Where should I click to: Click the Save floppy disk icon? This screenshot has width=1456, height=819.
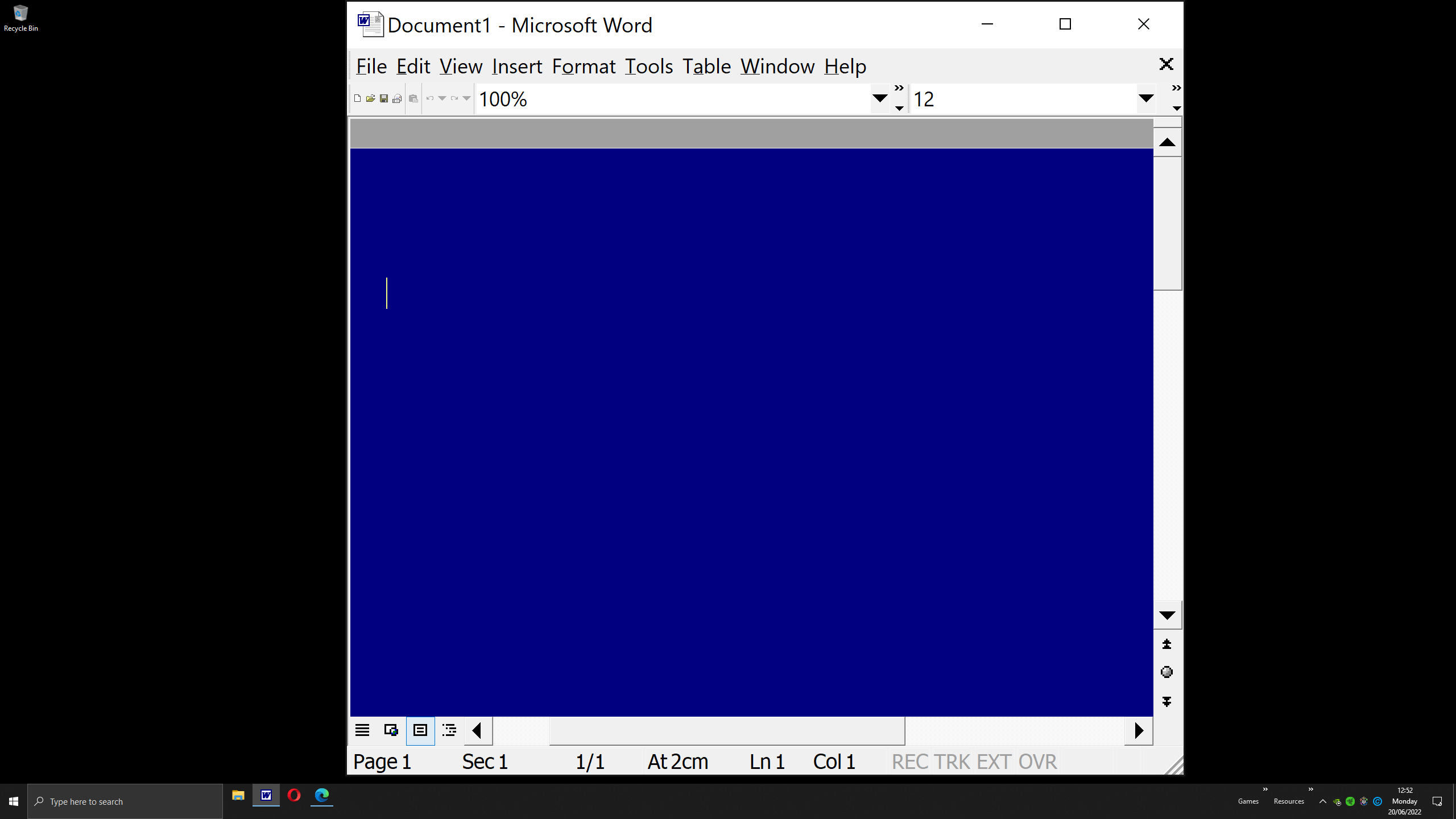tap(384, 98)
